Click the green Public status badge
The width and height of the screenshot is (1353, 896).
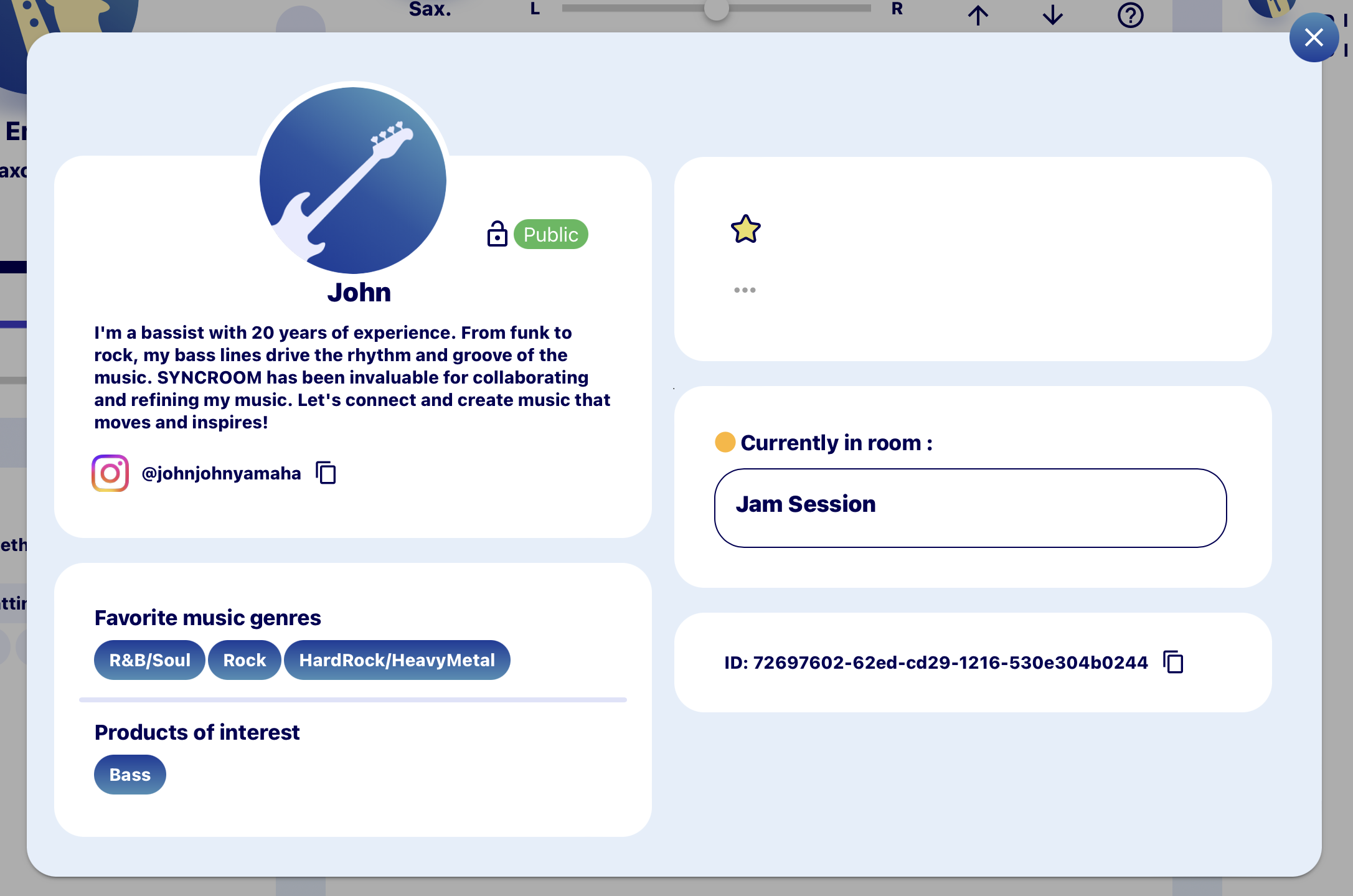click(x=550, y=235)
